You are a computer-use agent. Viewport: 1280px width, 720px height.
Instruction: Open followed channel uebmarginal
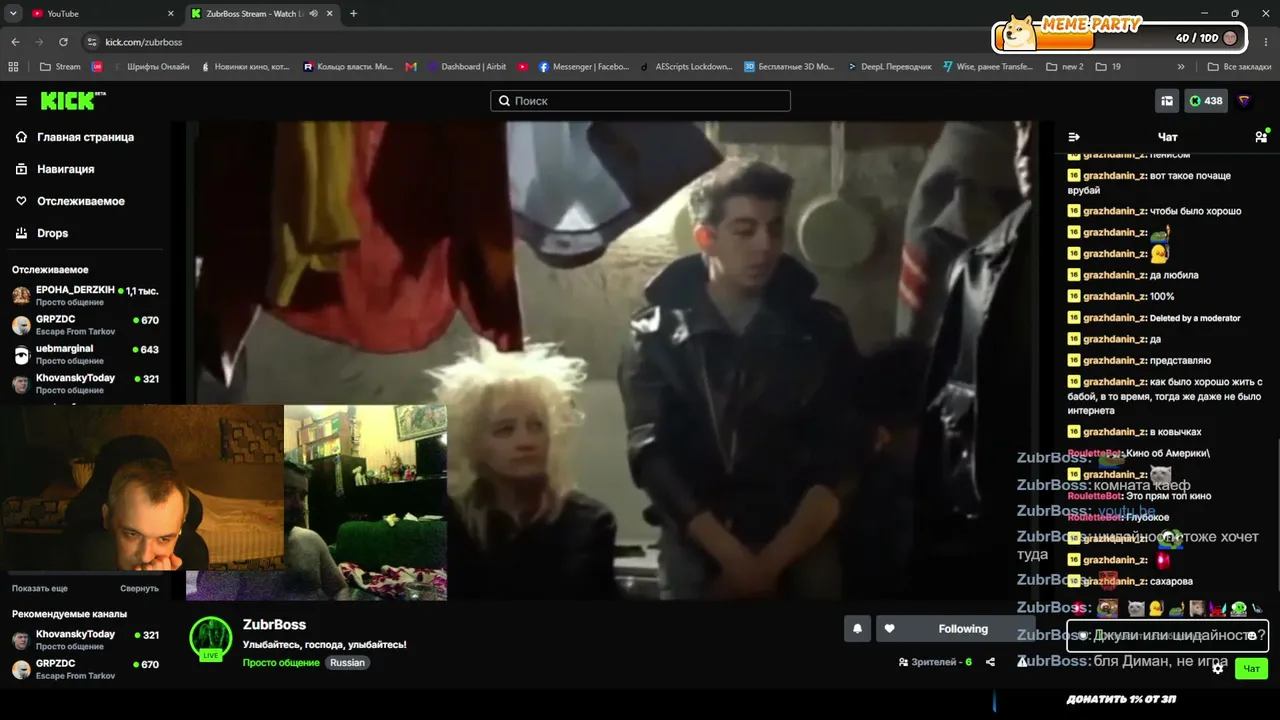coord(85,354)
